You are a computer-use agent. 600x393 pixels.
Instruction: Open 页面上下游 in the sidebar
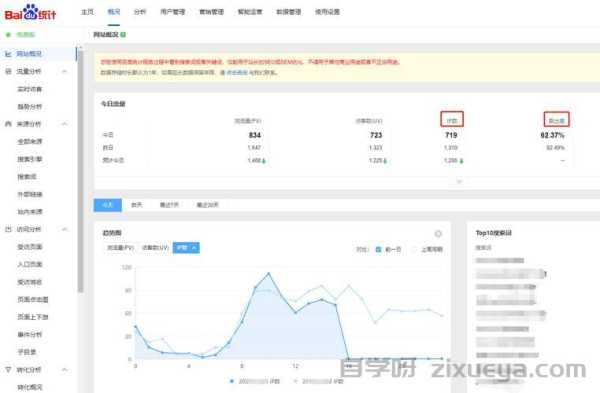pyautogui.click(x=33, y=317)
